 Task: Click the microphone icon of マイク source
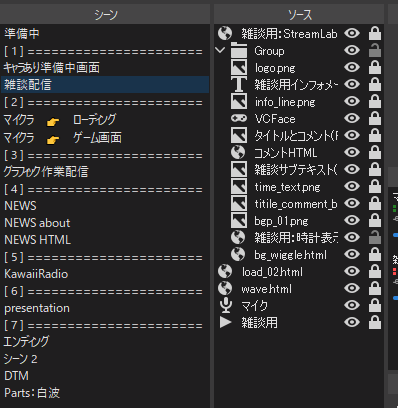[x=226, y=305]
